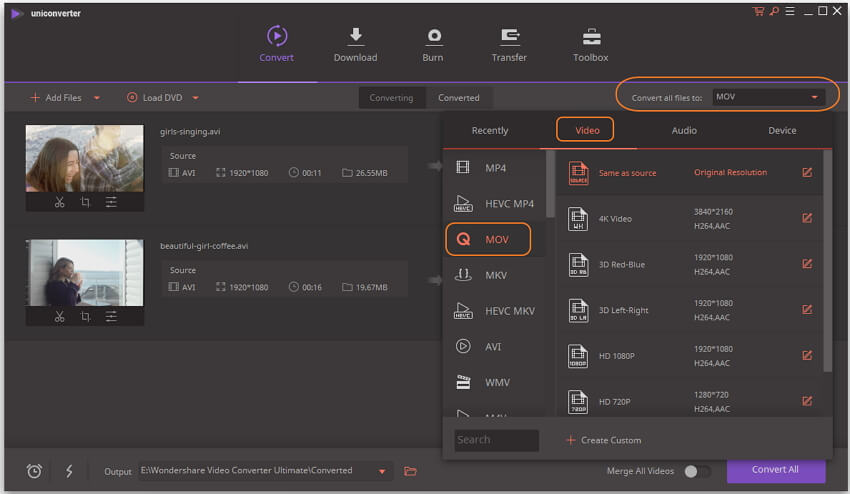Switch to the Converting tab
The image size is (850, 494).
click(x=391, y=98)
